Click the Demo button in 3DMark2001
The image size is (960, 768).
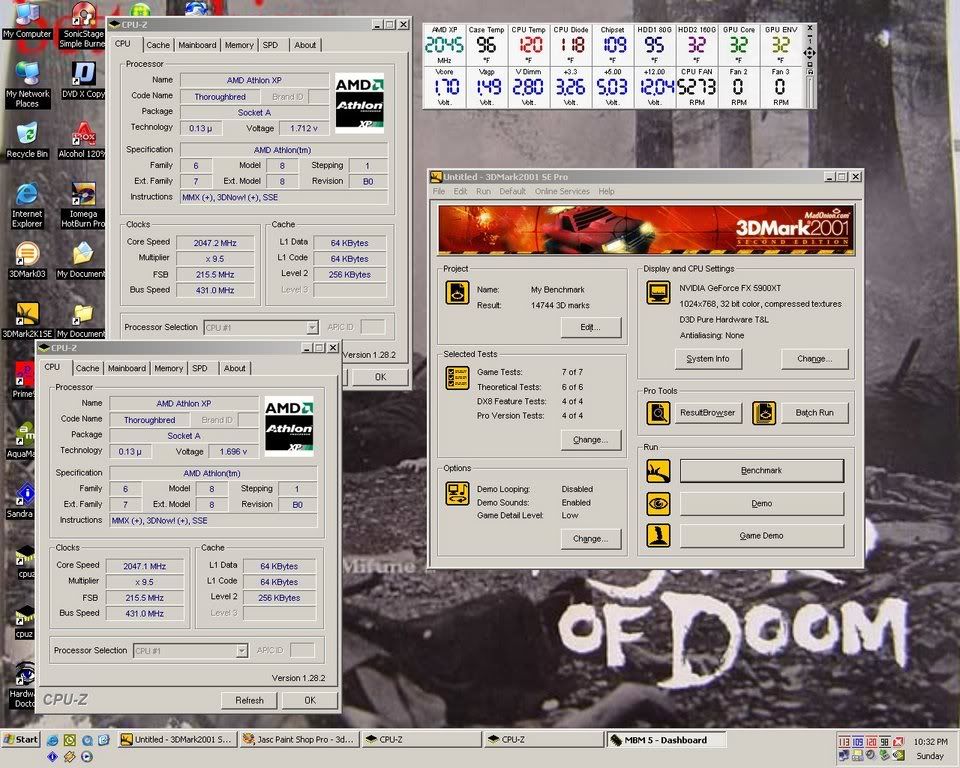tap(762, 503)
